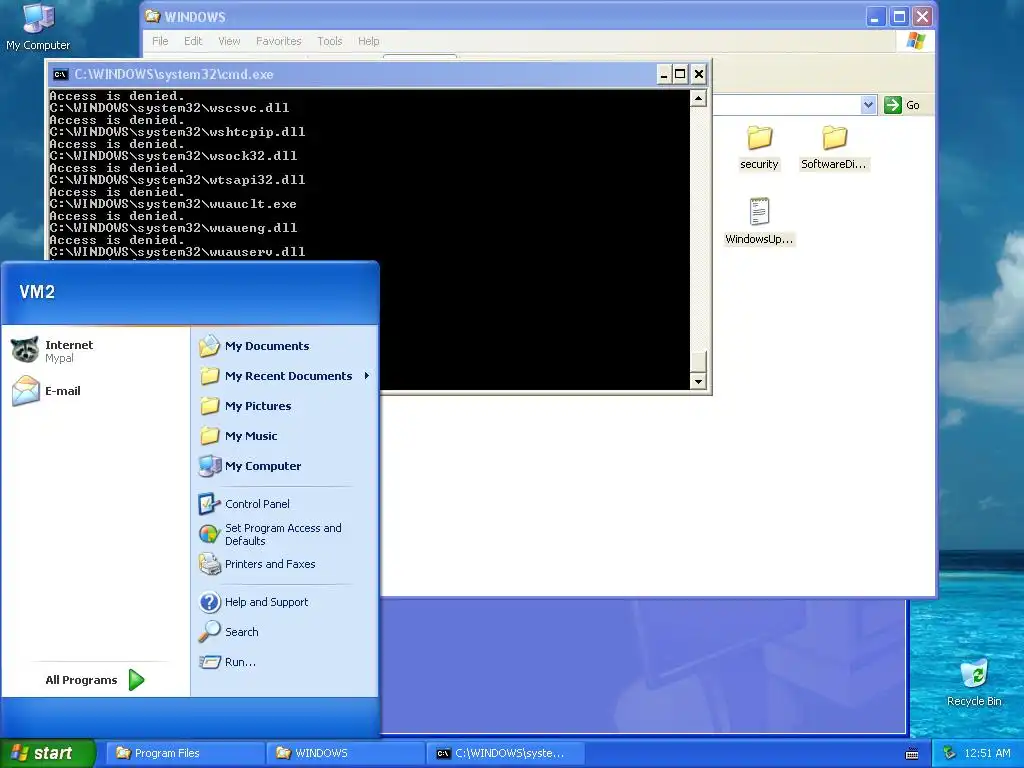The width and height of the screenshot is (1024, 768).
Task: Click line wuaueng.dll in cmd output
Action: pos(172,228)
